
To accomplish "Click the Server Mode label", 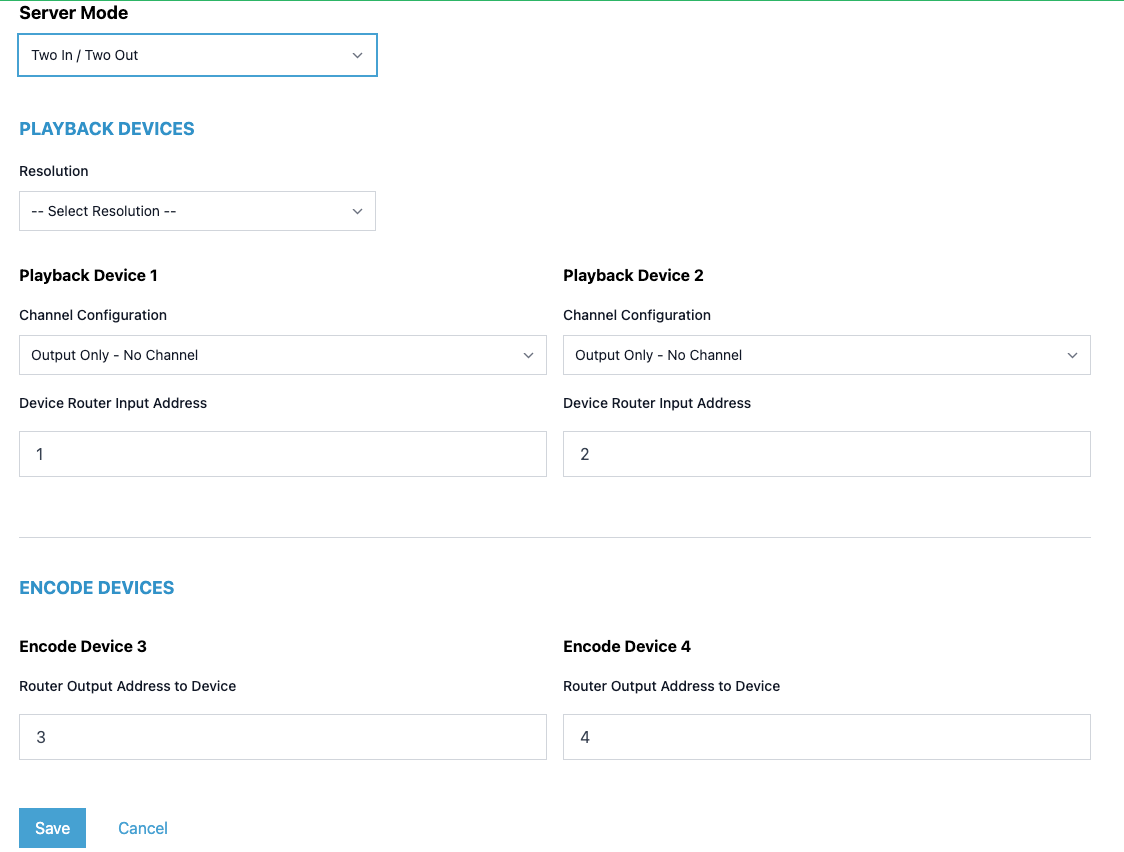I will click(73, 13).
